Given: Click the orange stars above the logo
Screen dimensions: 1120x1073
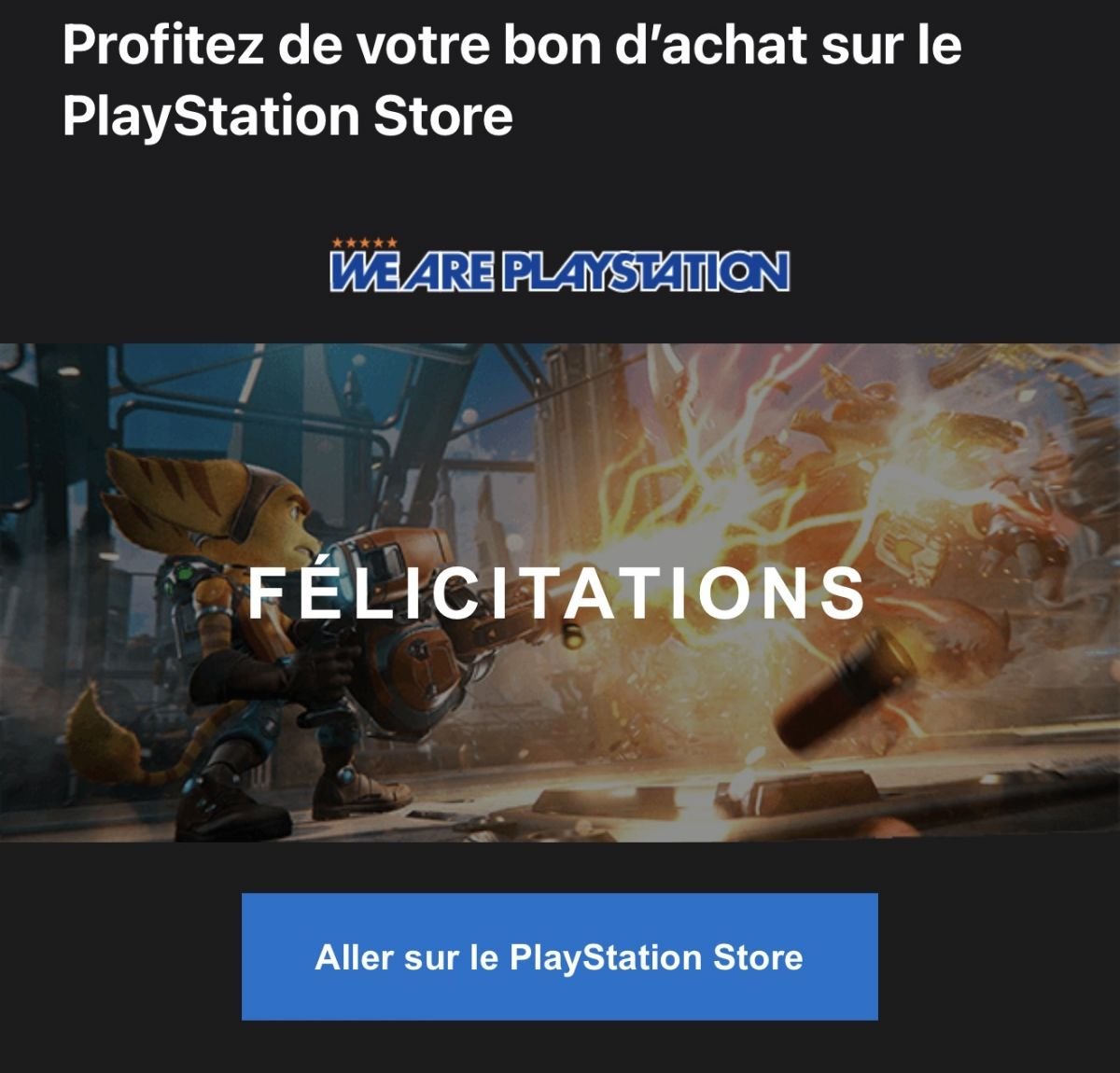Looking at the screenshot, I should [364, 243].
